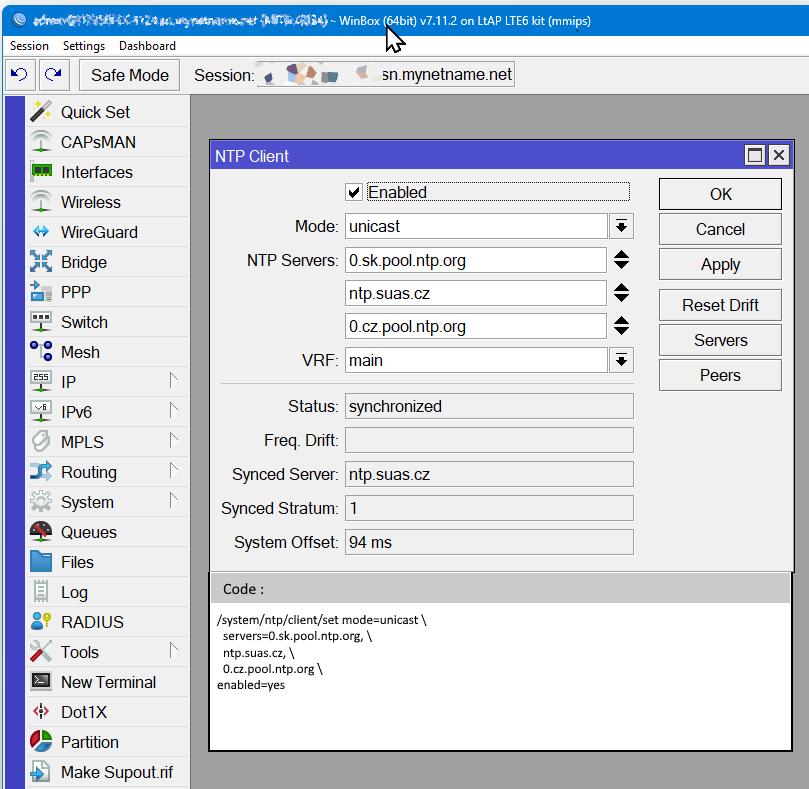Open RADIUS user-key icon

point(41,621)
